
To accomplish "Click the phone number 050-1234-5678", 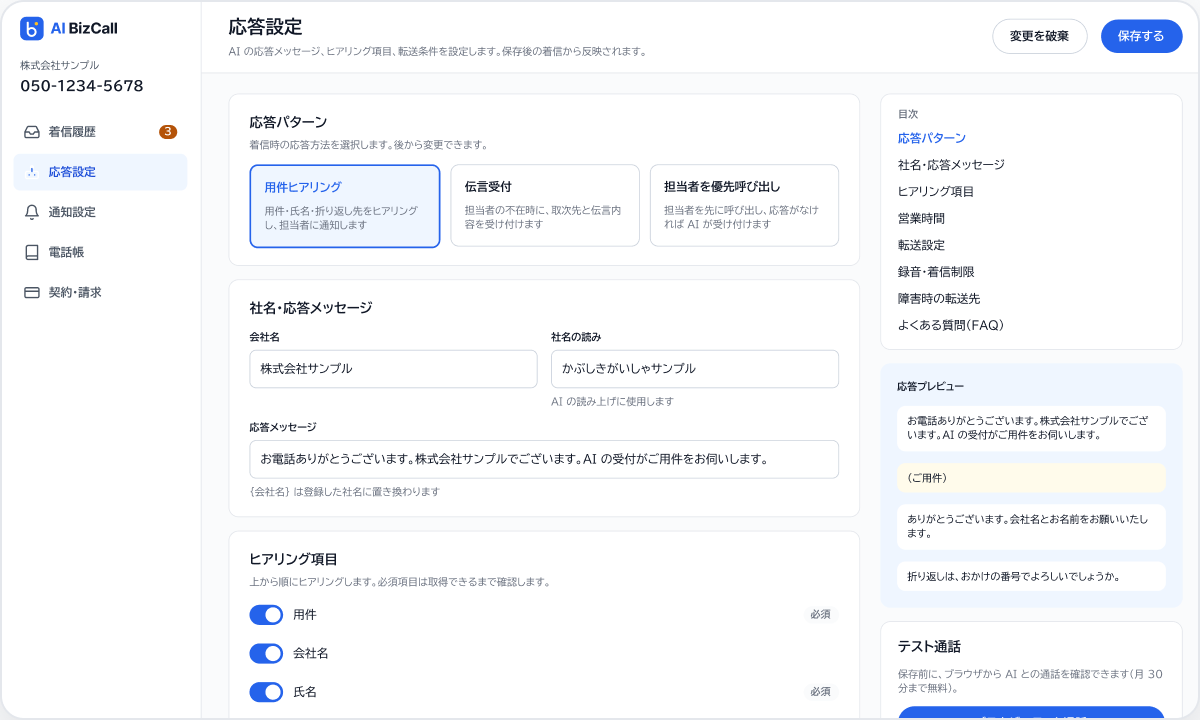I will pyautogui.click(x=82, y=86).
